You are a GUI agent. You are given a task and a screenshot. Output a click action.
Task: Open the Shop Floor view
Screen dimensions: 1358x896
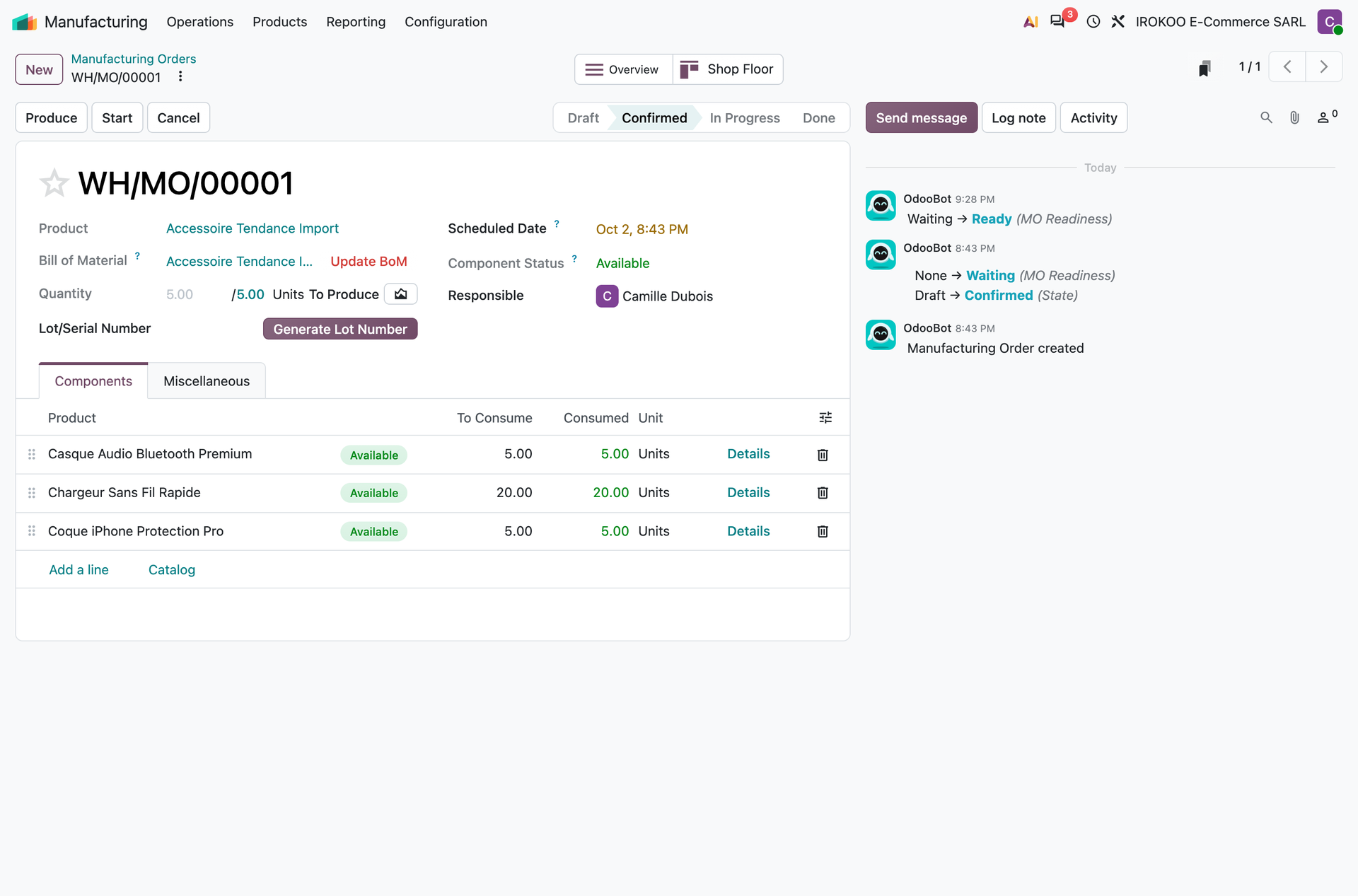coord(729,69)
